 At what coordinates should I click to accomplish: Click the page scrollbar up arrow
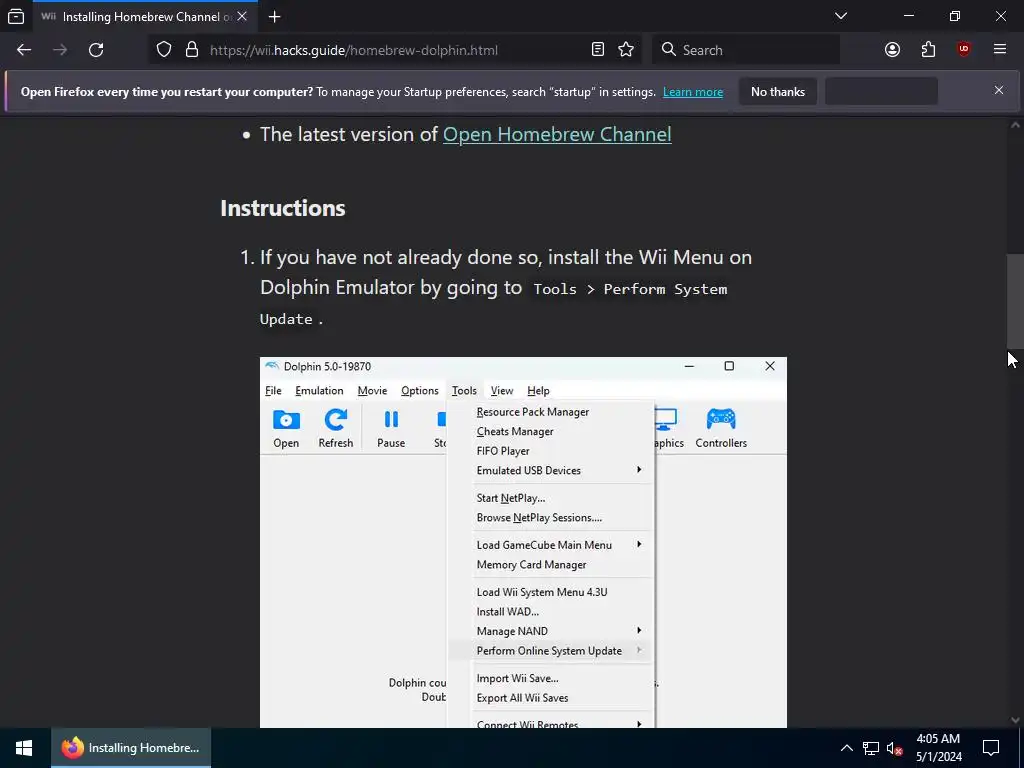coord(1015,125)
